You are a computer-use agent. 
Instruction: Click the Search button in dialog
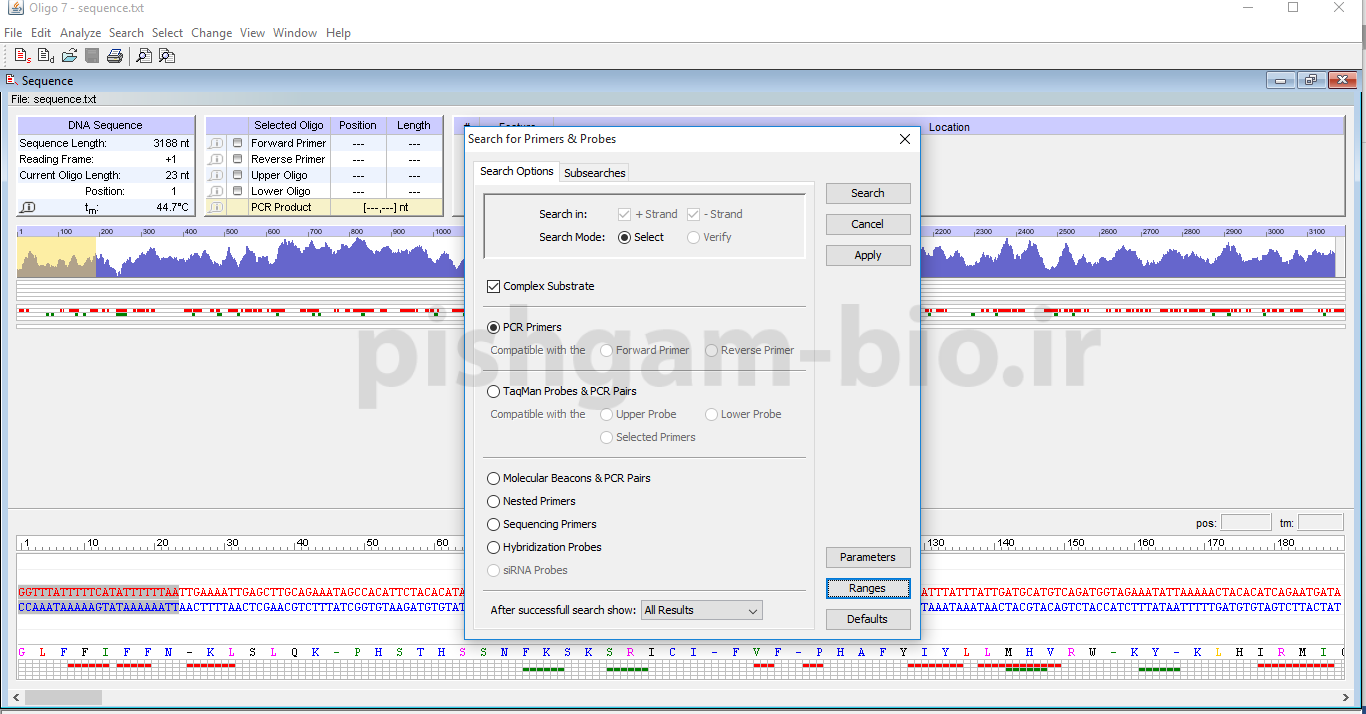click(x=867, y=193)
